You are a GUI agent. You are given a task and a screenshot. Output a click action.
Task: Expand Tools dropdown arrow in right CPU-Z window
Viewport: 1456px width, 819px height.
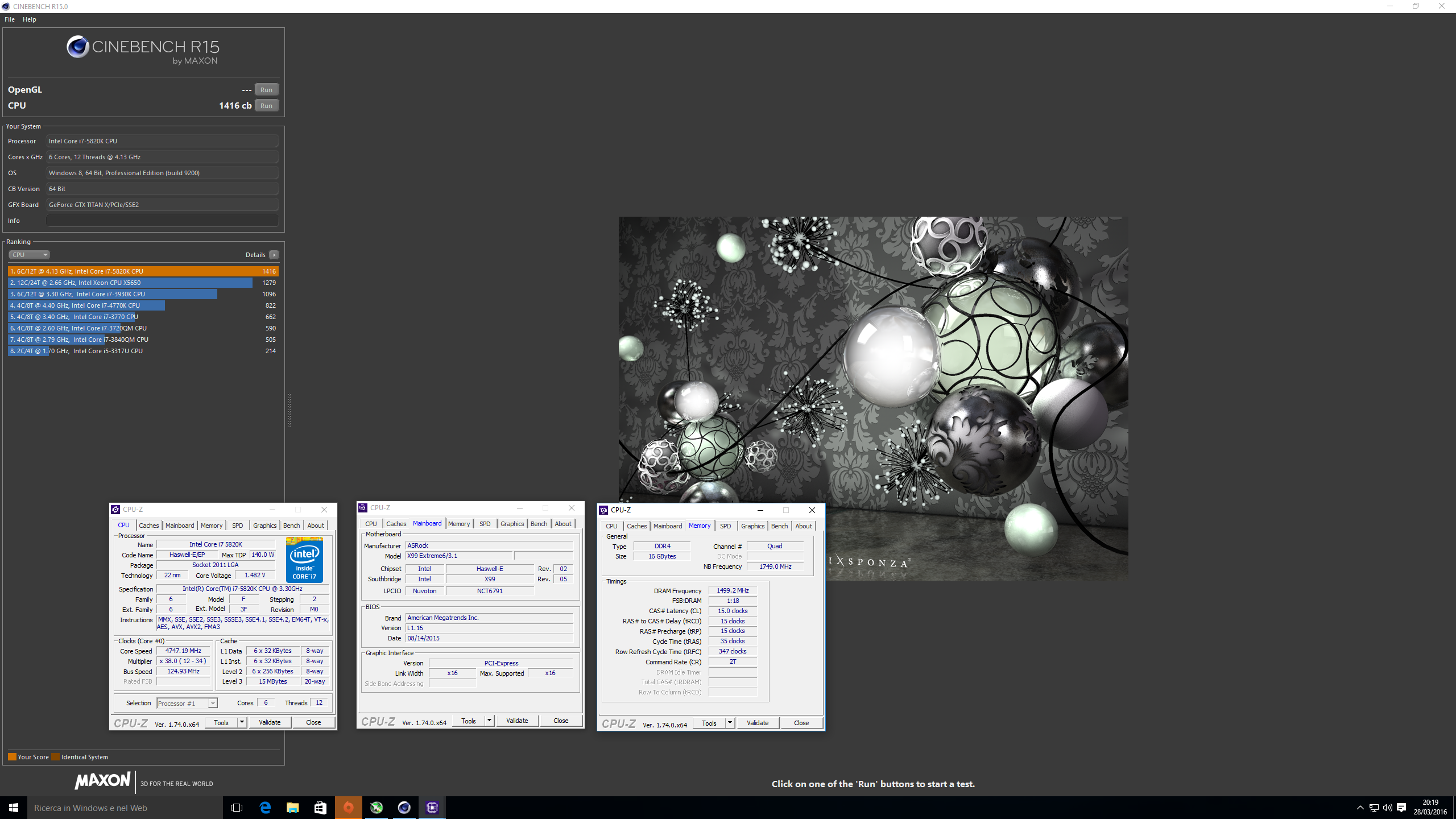tap(730, 723)
